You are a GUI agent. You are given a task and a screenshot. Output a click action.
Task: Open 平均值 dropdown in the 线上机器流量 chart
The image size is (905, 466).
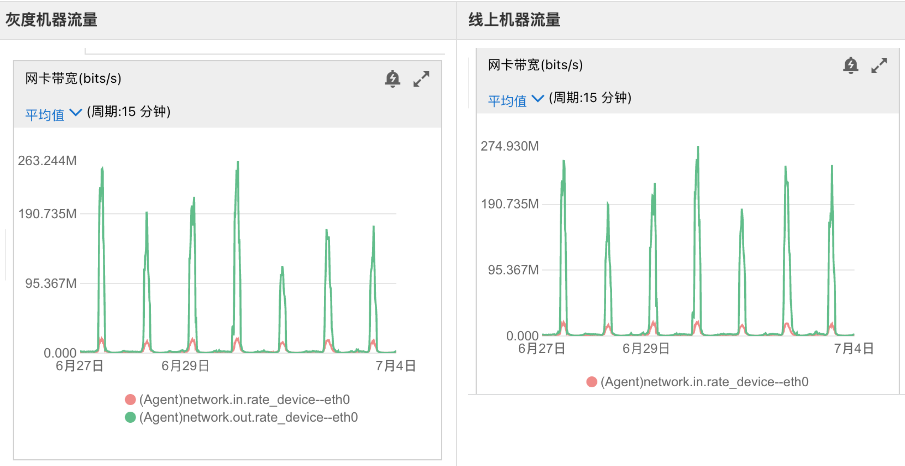pos(515,99)
